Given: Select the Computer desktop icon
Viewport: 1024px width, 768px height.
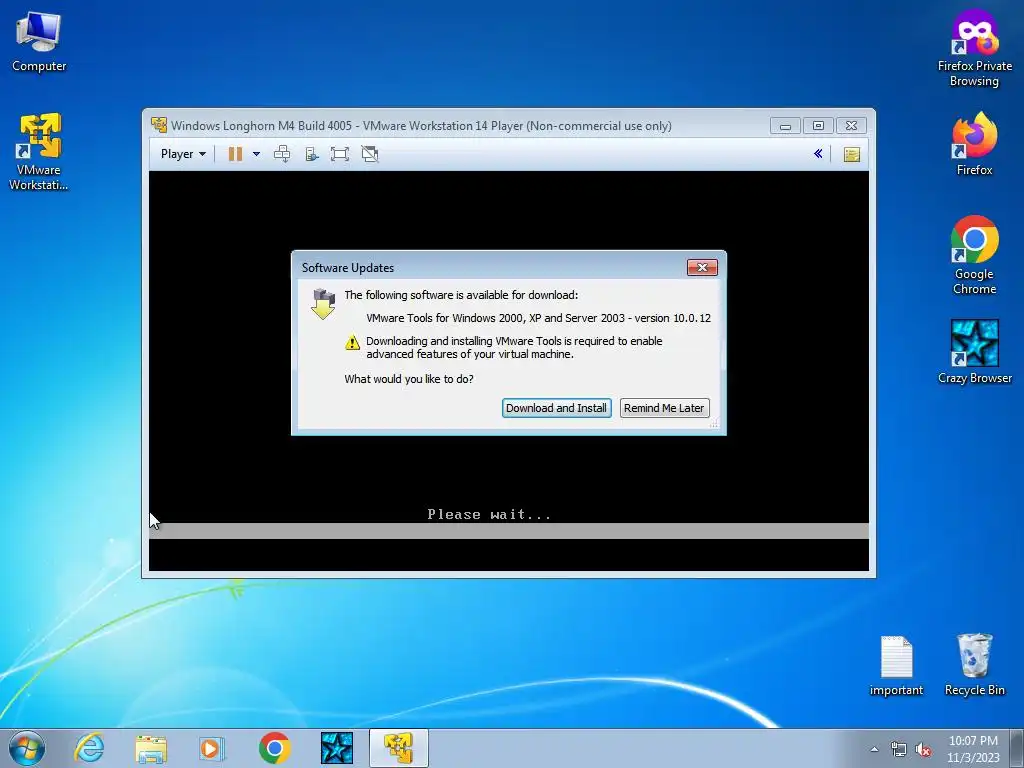Looking at the screenshot, I should (39, 42).
